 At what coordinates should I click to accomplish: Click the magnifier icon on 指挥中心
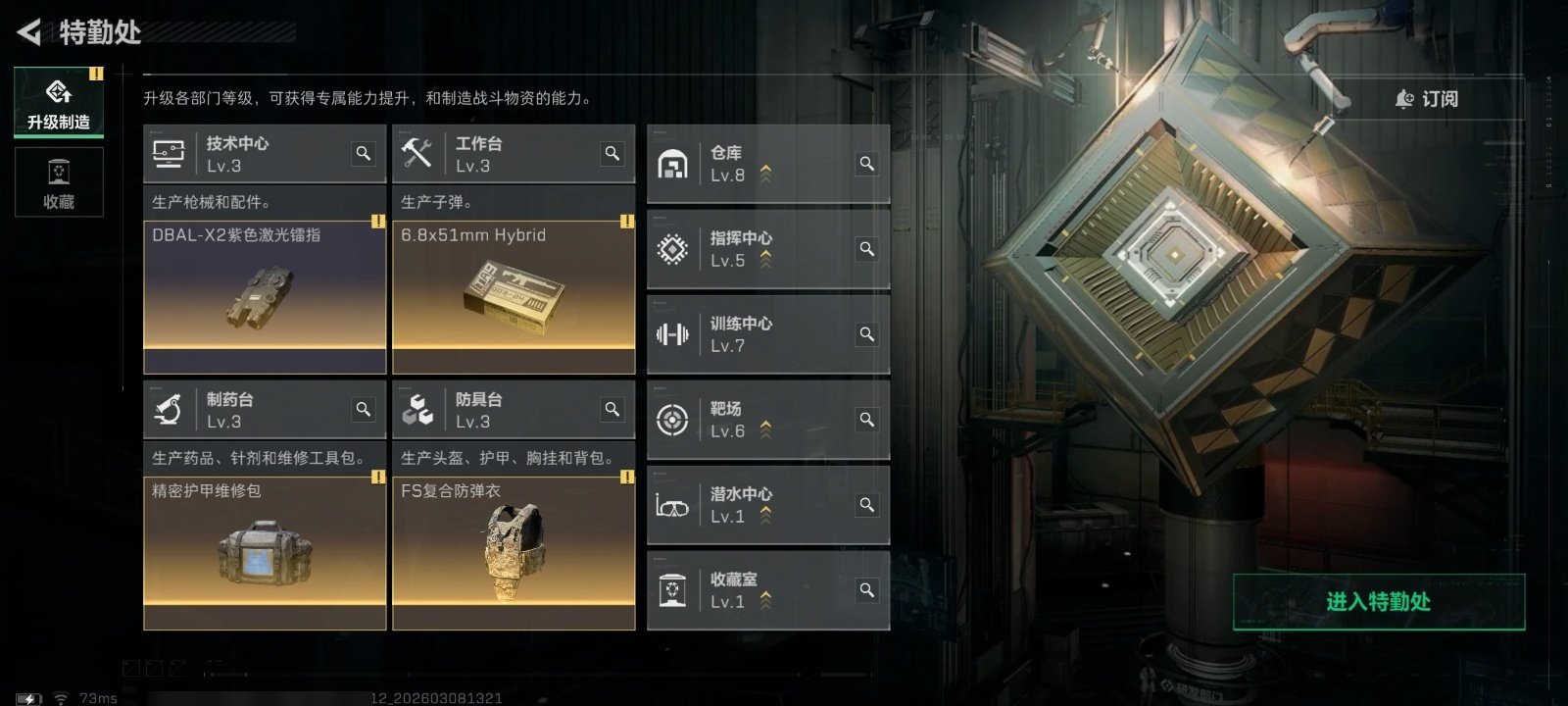tap(867, 249)
